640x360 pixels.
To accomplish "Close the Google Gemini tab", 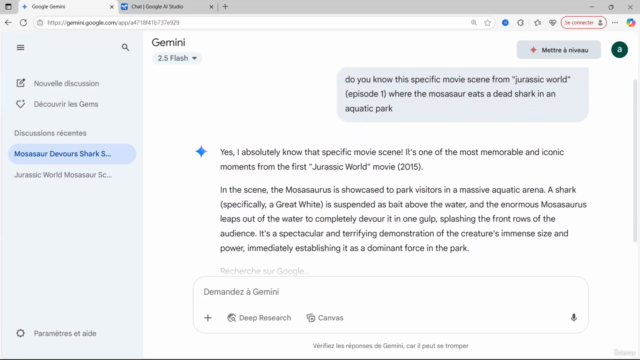I will pyautogui.click(x=111, y=7).
